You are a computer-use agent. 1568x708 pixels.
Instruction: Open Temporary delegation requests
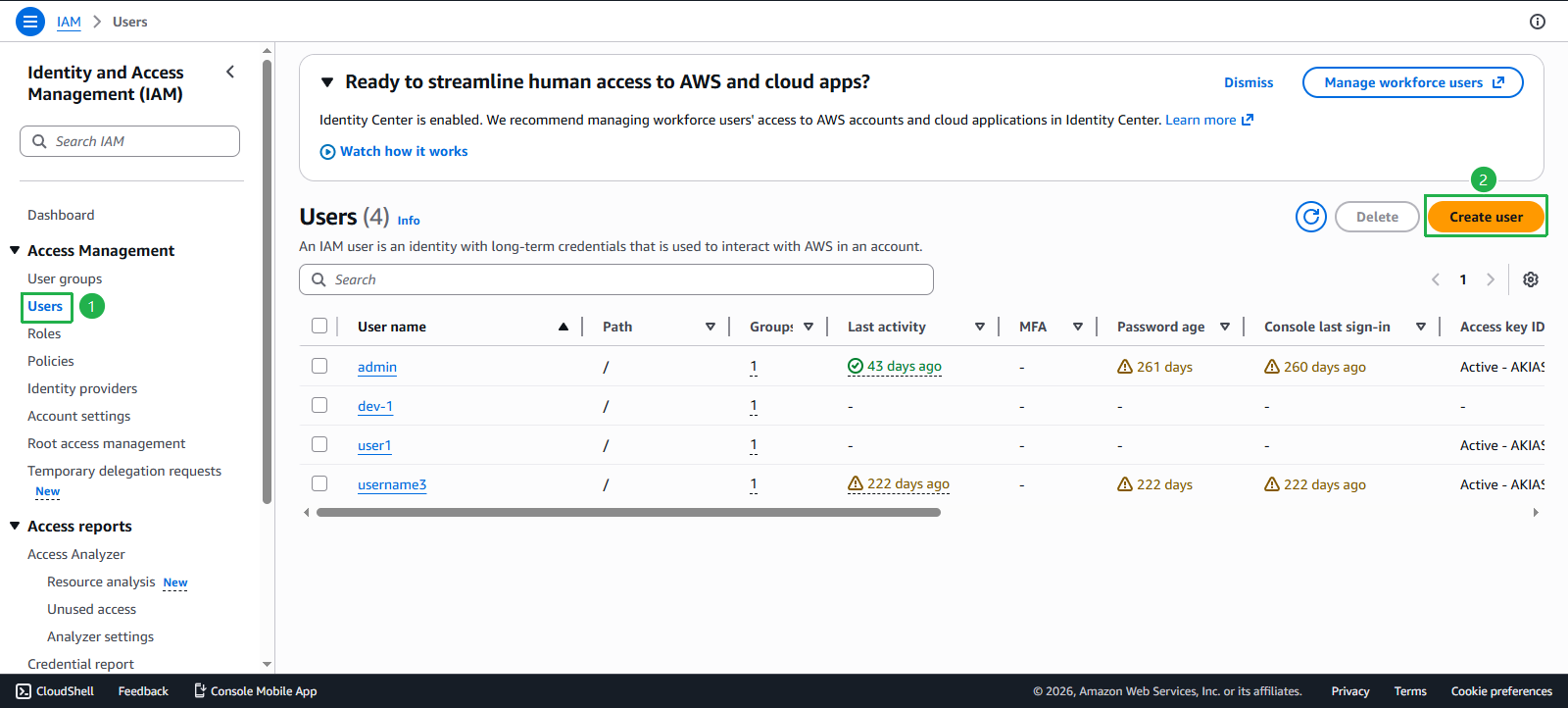pyautogui.click(x=124, y=471)
